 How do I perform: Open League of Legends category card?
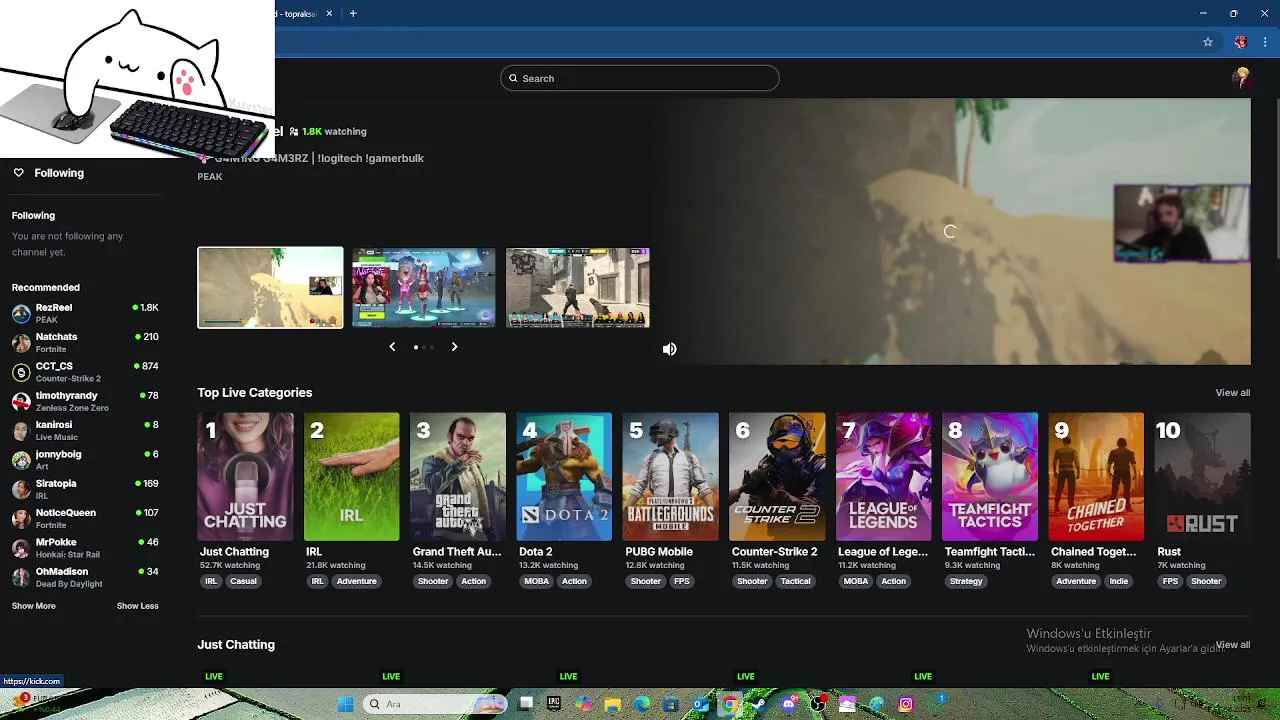[x=884, y=476]
